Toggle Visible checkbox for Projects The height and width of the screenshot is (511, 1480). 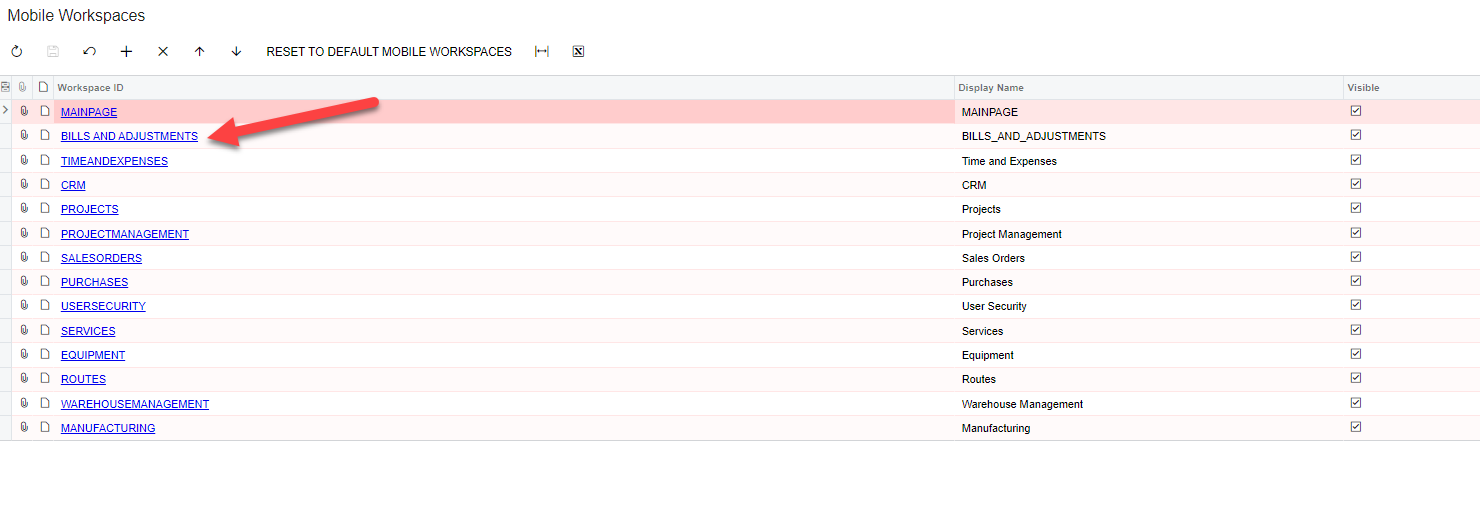click(1356, 208)
